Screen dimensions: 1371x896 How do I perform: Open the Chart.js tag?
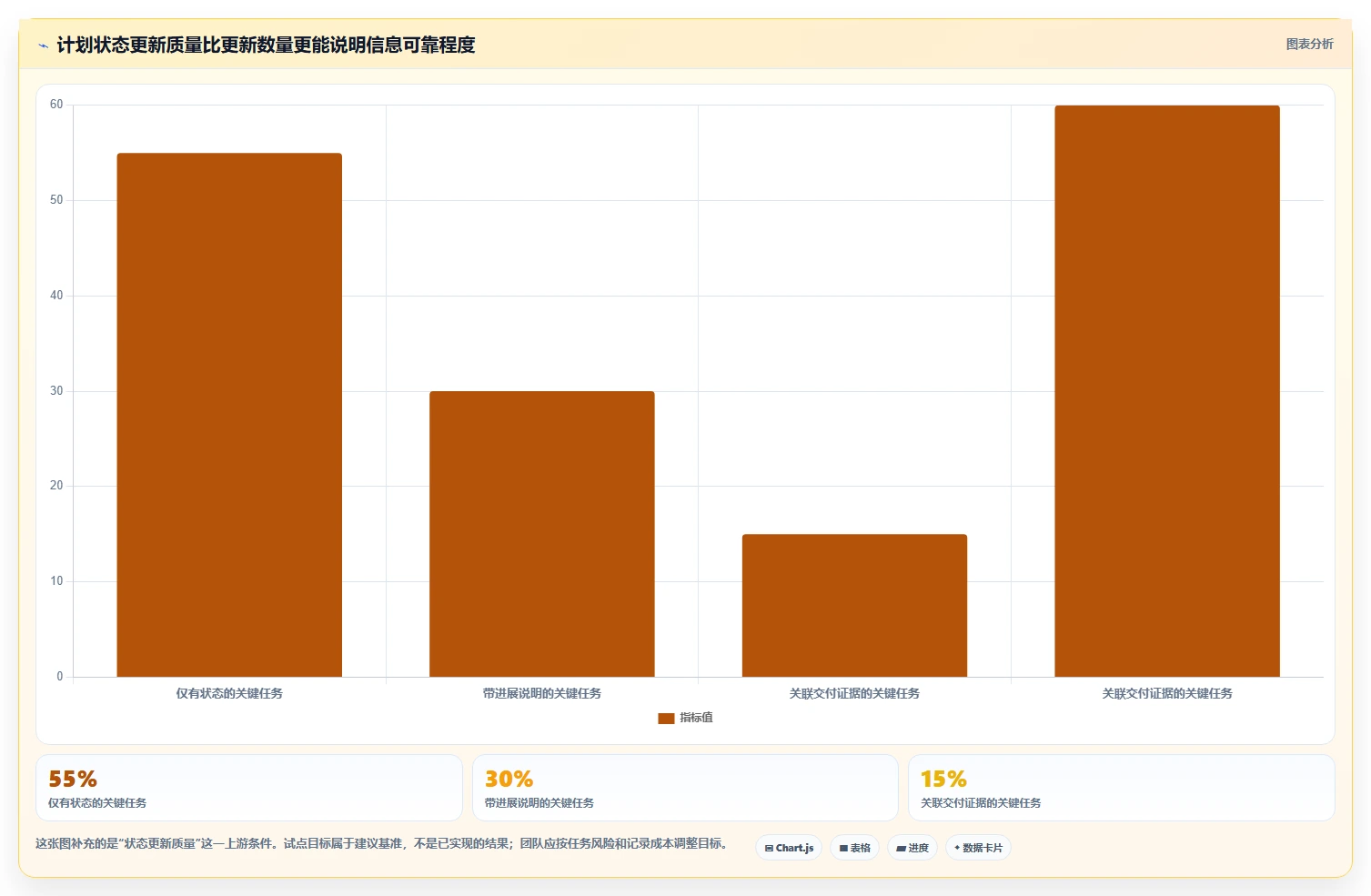[x=789, y=848]
